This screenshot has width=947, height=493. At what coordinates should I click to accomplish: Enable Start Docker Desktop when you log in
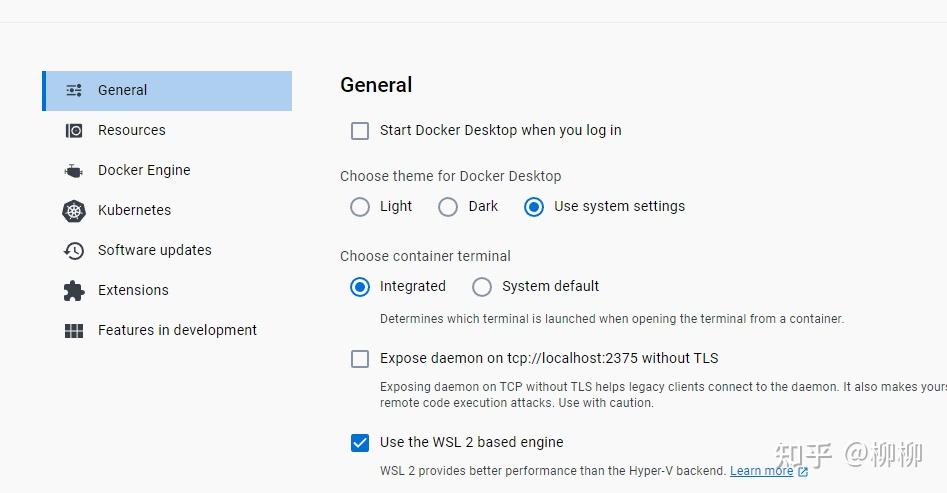360,130
